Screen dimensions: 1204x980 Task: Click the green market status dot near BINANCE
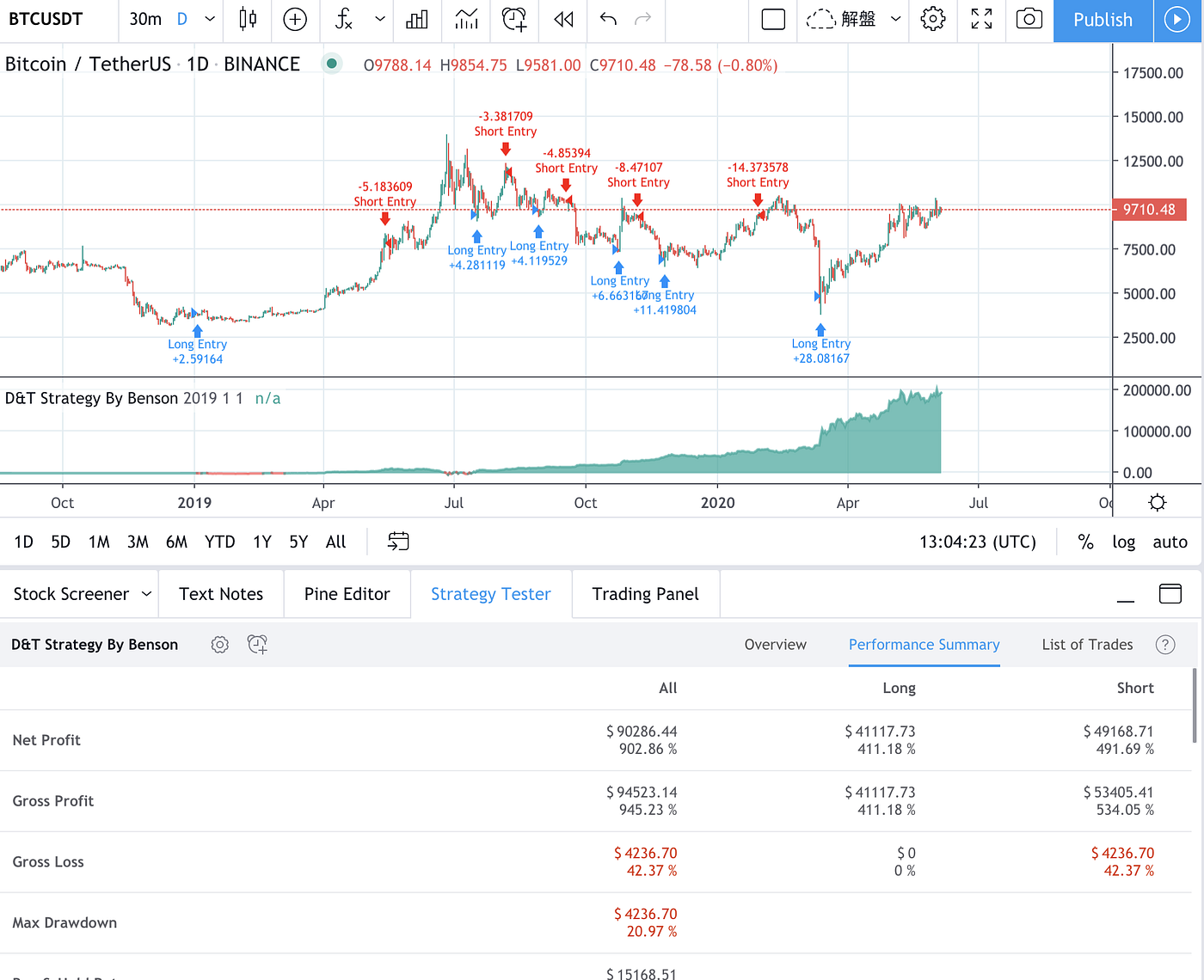(x=331, y=64)
